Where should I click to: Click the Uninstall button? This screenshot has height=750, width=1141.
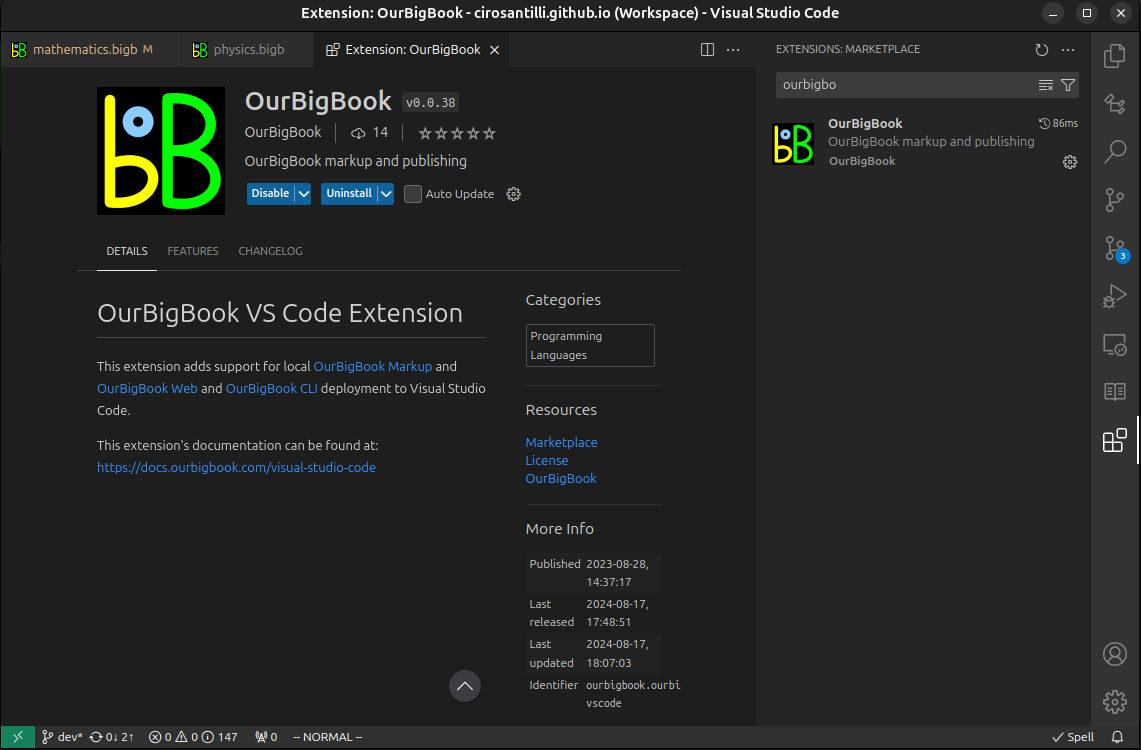click(349, 194)
